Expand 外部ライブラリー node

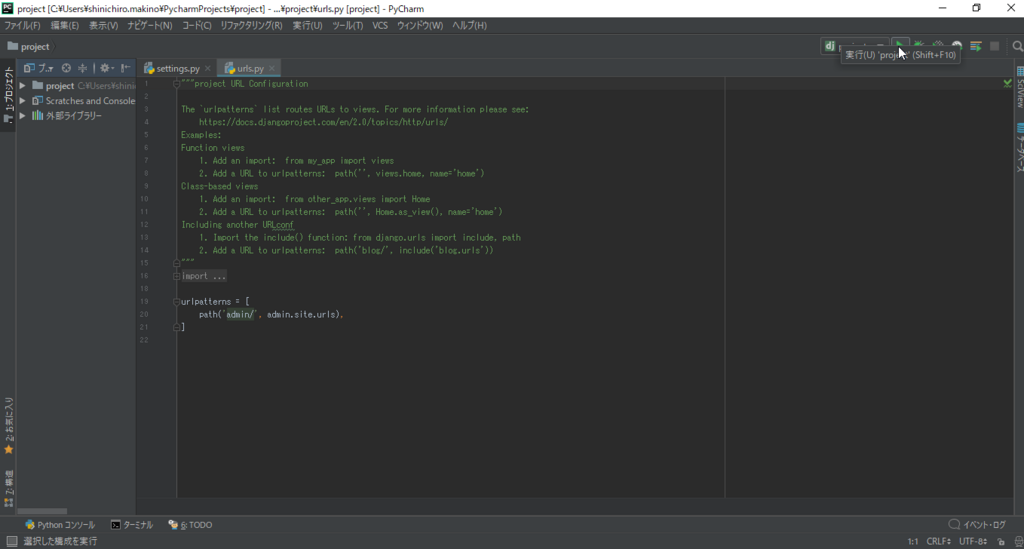coord(23,116)
